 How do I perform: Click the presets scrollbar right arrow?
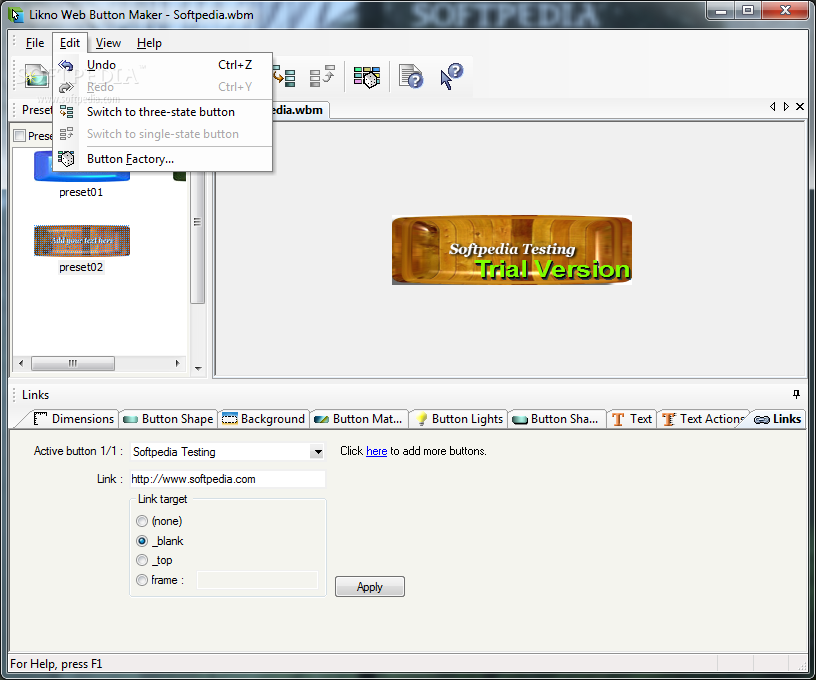click(x=177, y=363)
